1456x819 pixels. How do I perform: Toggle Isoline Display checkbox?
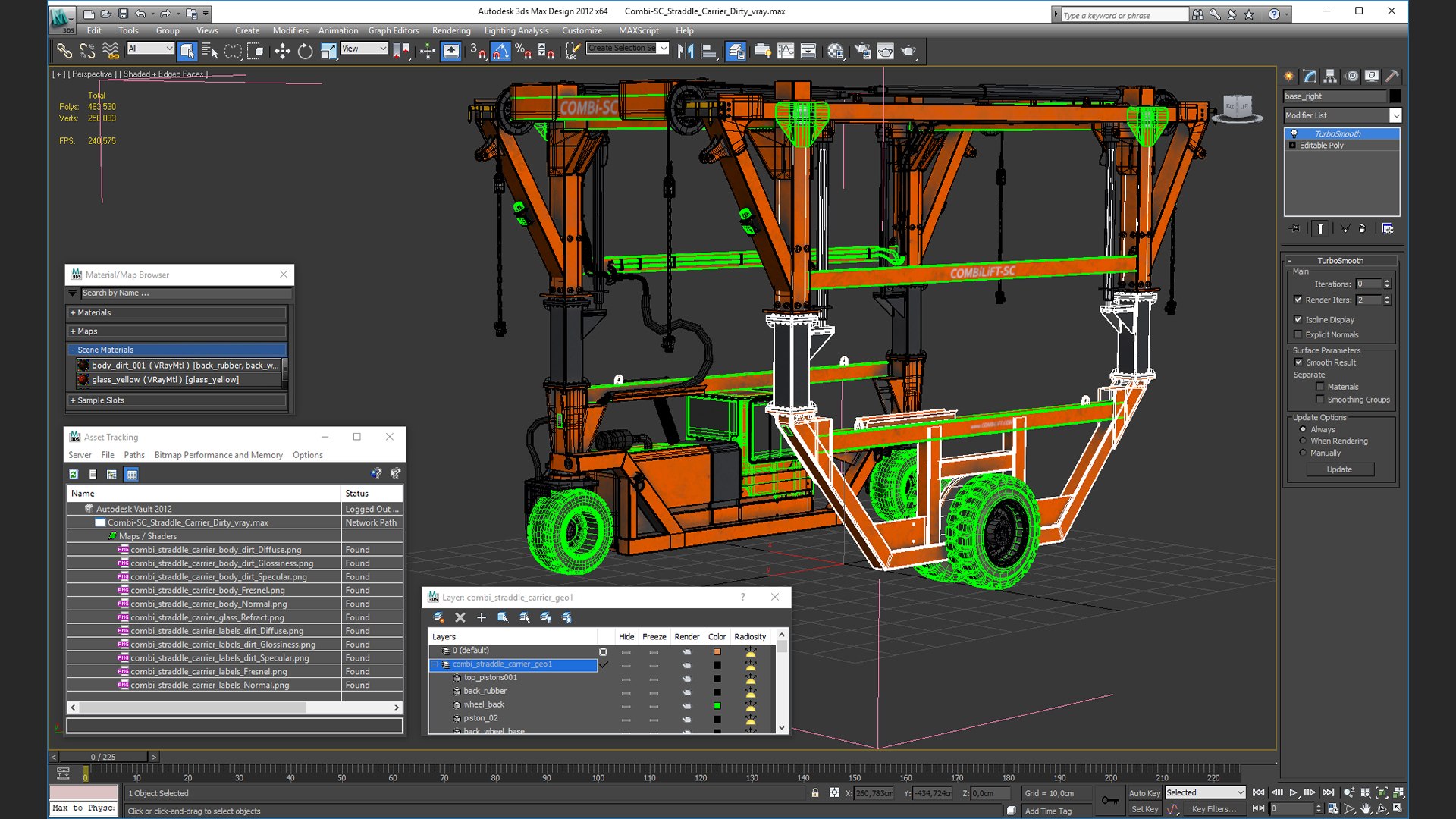pyautogui.click(x=1298, y=319)
